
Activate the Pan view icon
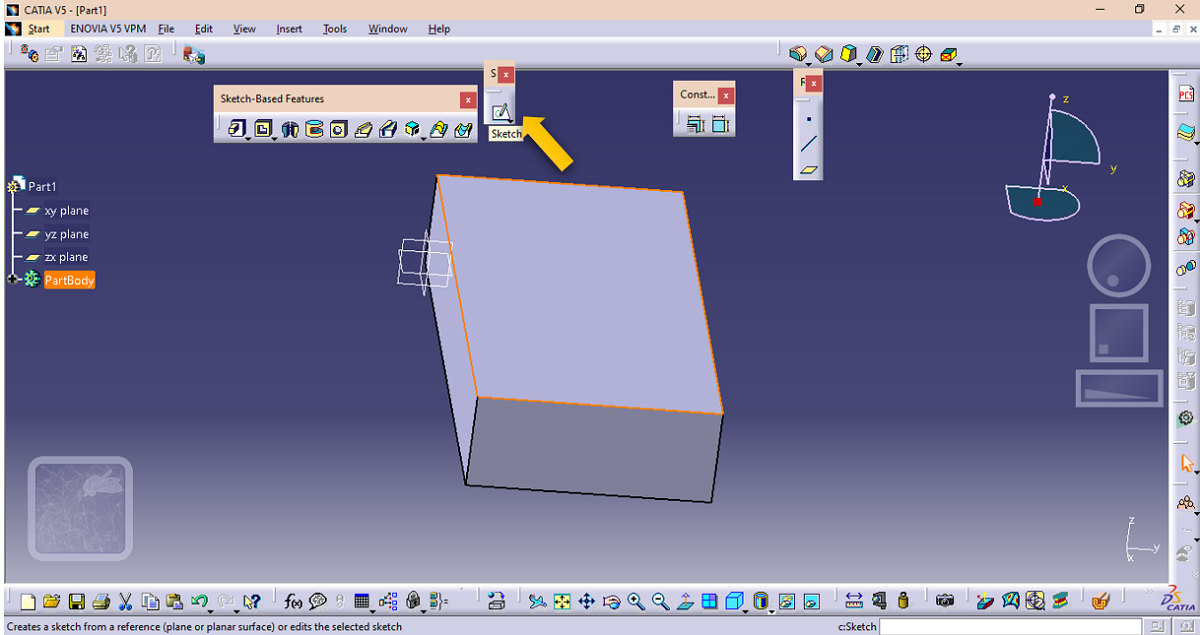coord(587,601)
